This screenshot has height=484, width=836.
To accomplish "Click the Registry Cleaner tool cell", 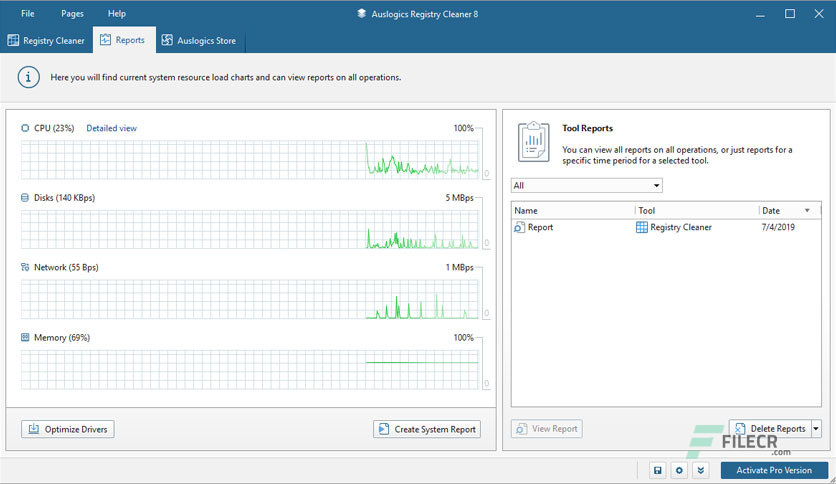I will click(674, 227).
